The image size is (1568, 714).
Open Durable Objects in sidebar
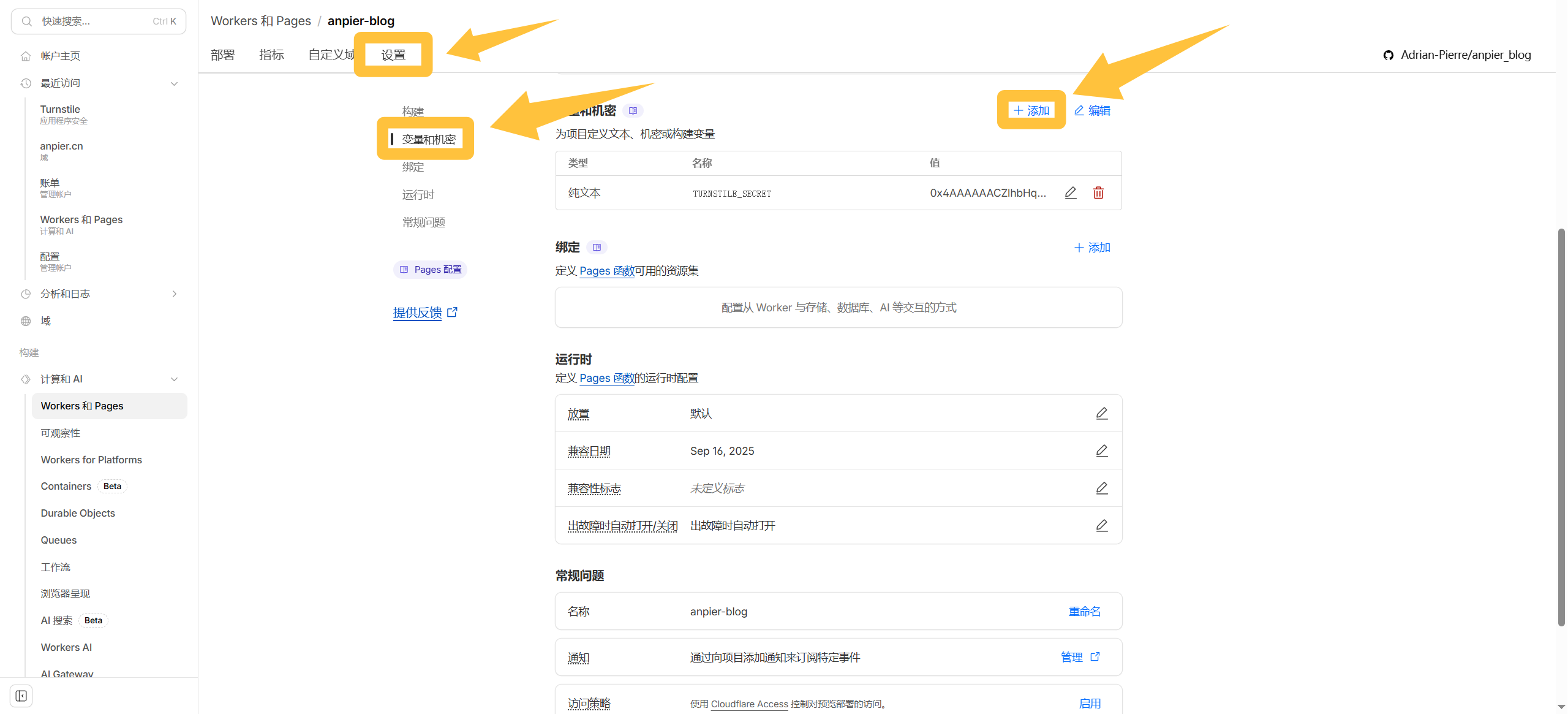[x=78, y=514]
